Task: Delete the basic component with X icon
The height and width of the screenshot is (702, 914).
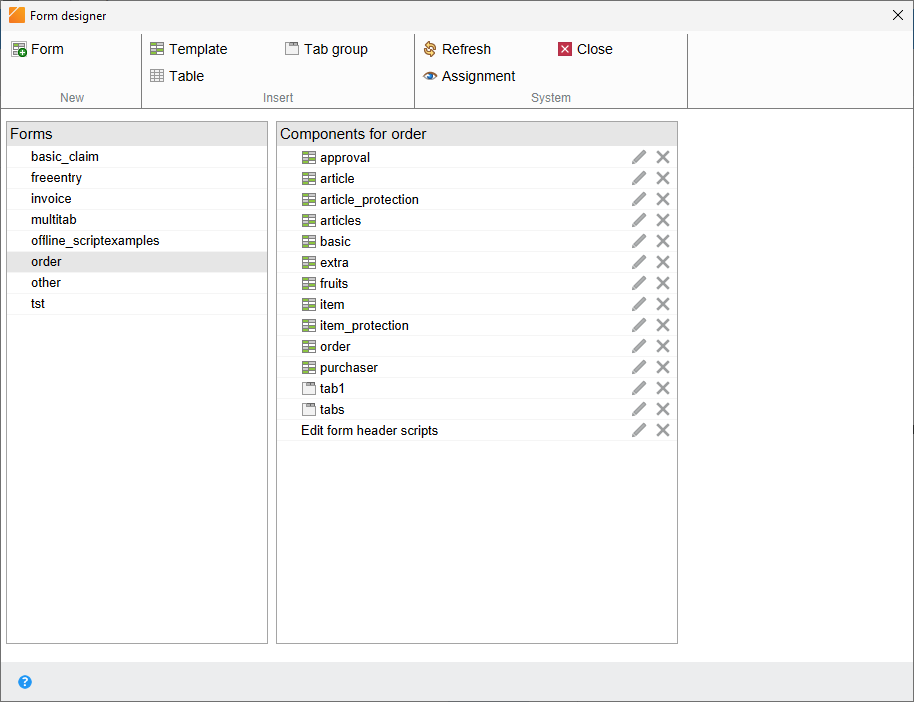Action: tap(662, 241)
